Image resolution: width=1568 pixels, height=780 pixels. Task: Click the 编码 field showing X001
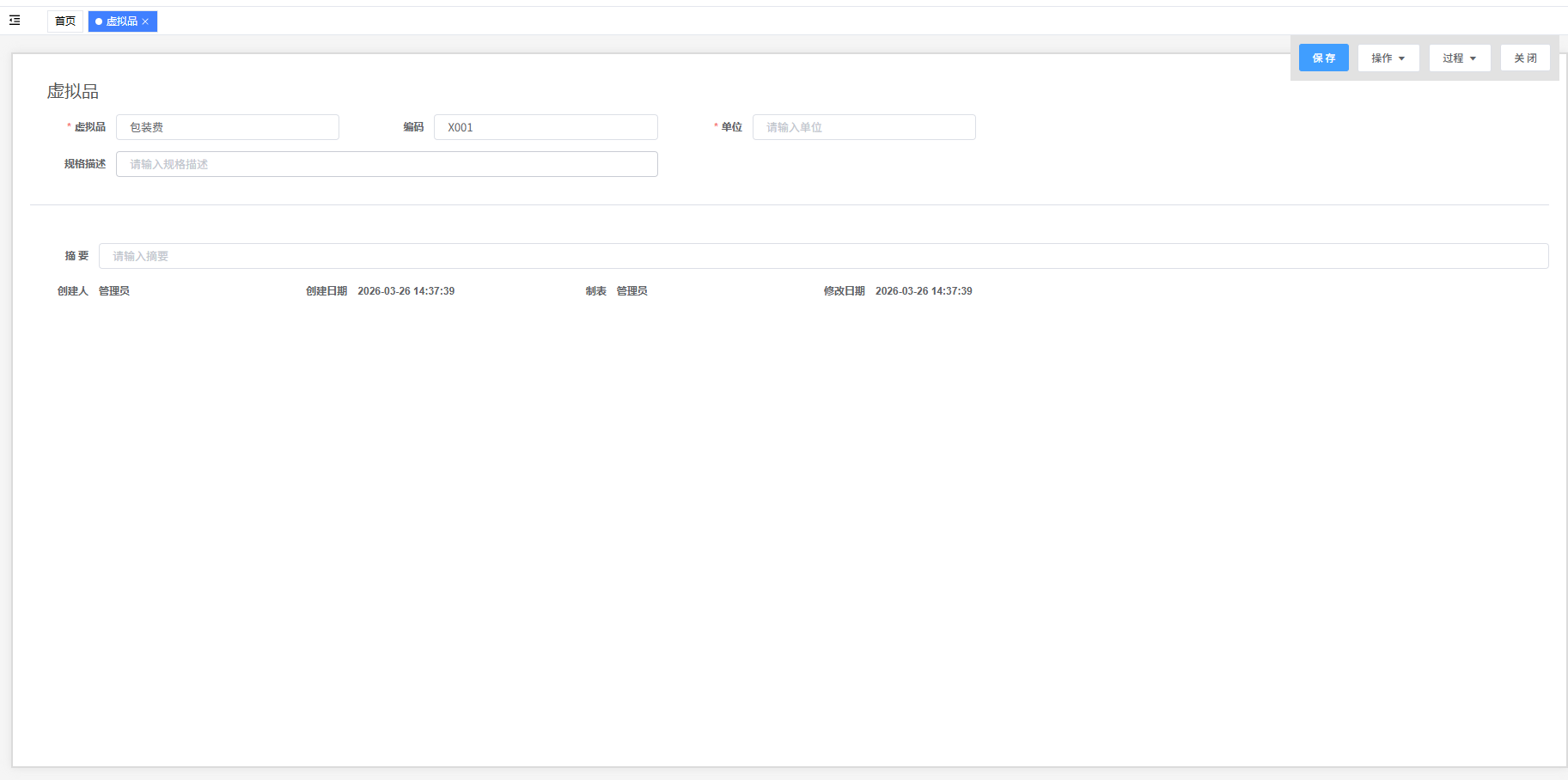[546, 127]
